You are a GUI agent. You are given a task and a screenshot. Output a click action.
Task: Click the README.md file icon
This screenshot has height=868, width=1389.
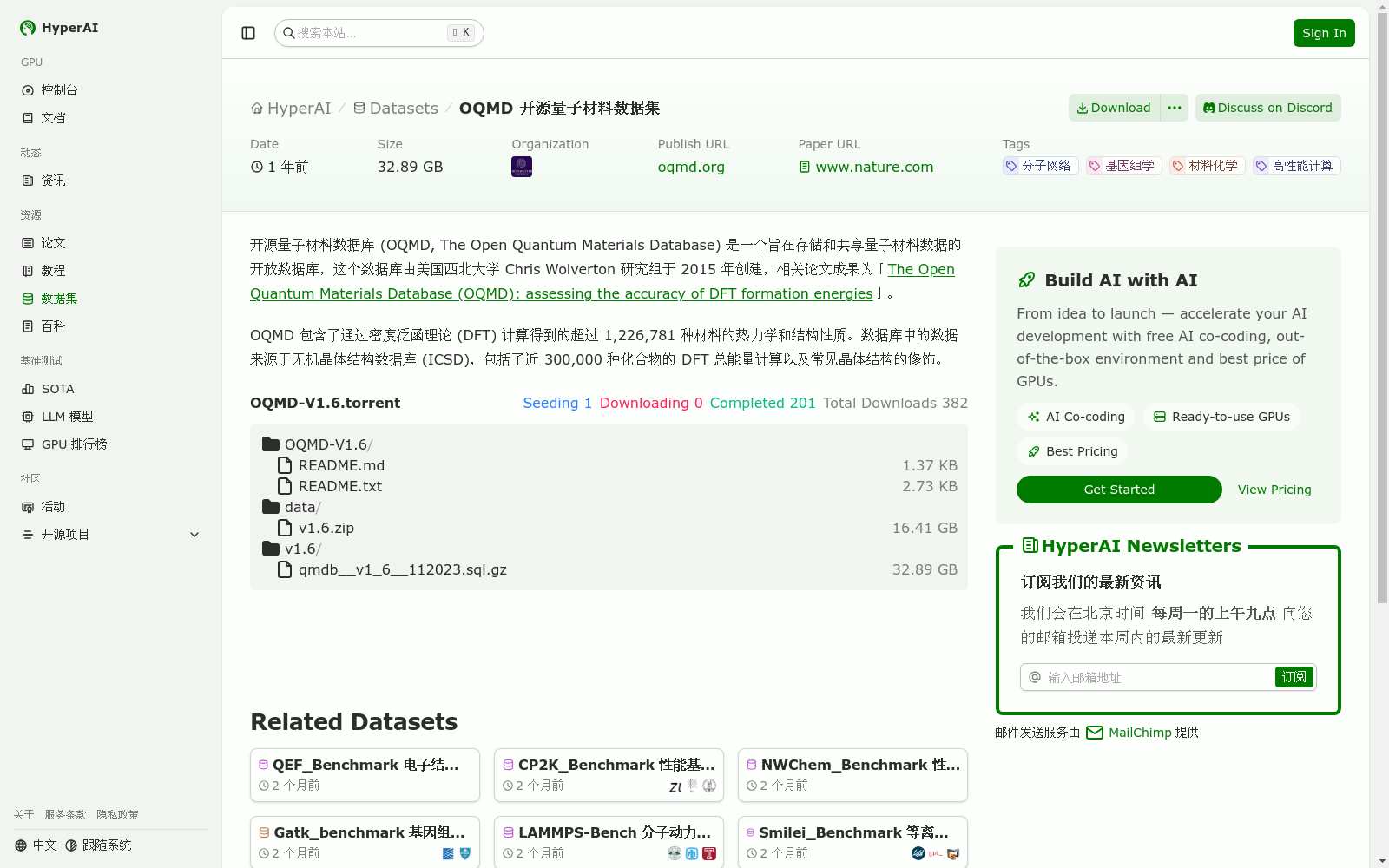(x=285, y=465)
